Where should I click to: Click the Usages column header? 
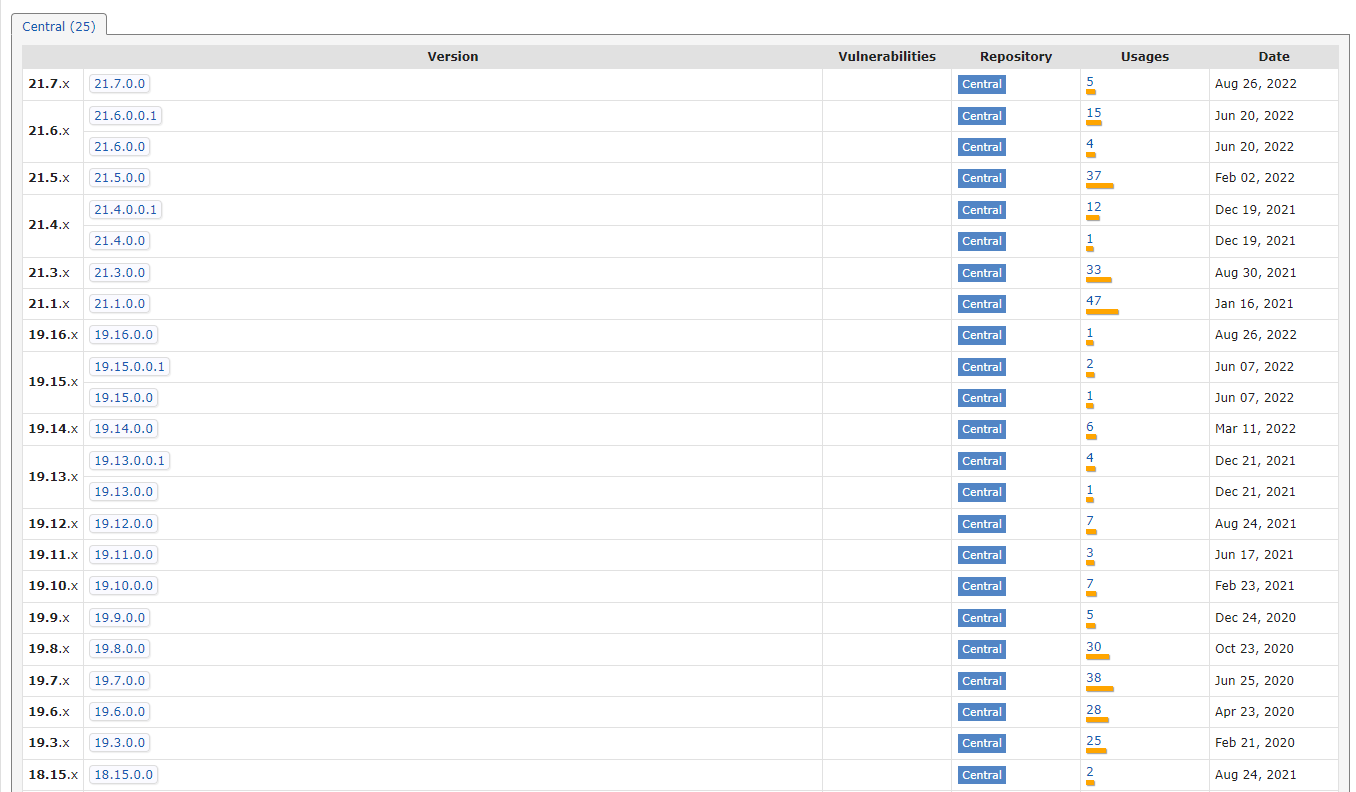[x=1145, y=57]
